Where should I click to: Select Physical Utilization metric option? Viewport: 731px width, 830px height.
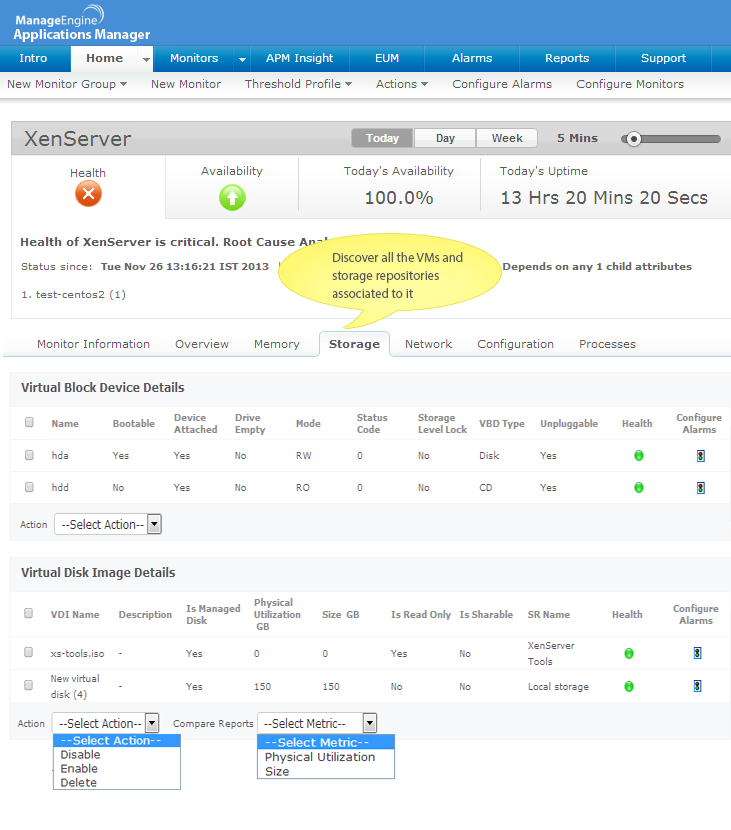coord(326,757)
